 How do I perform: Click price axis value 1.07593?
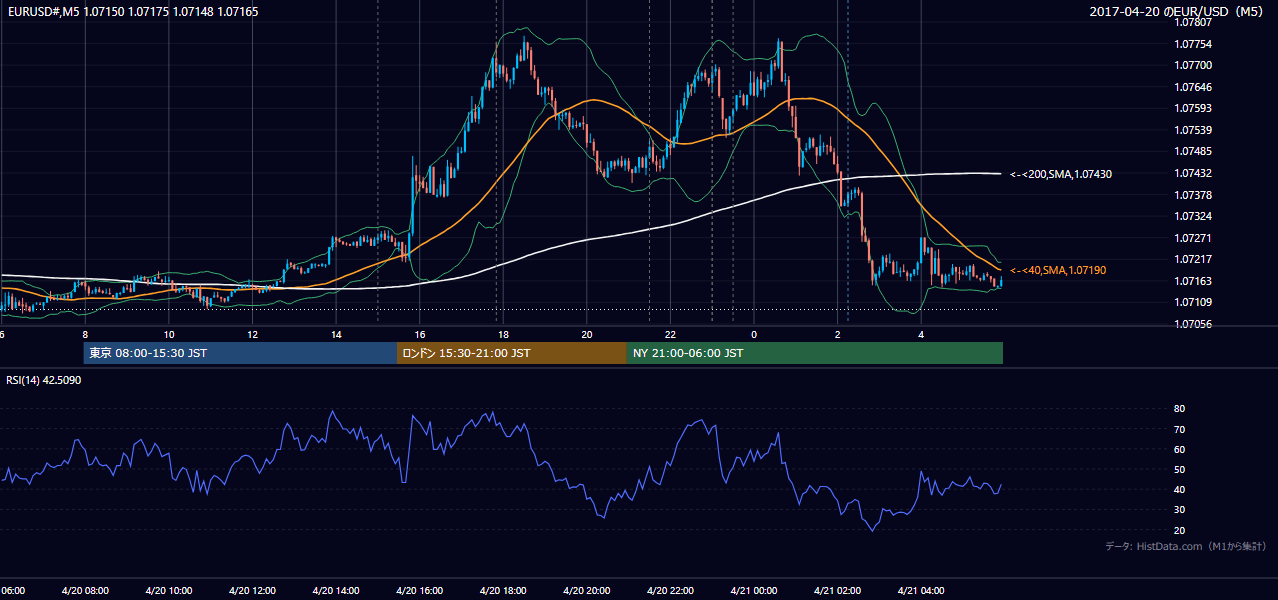[x=1194, y=108]
